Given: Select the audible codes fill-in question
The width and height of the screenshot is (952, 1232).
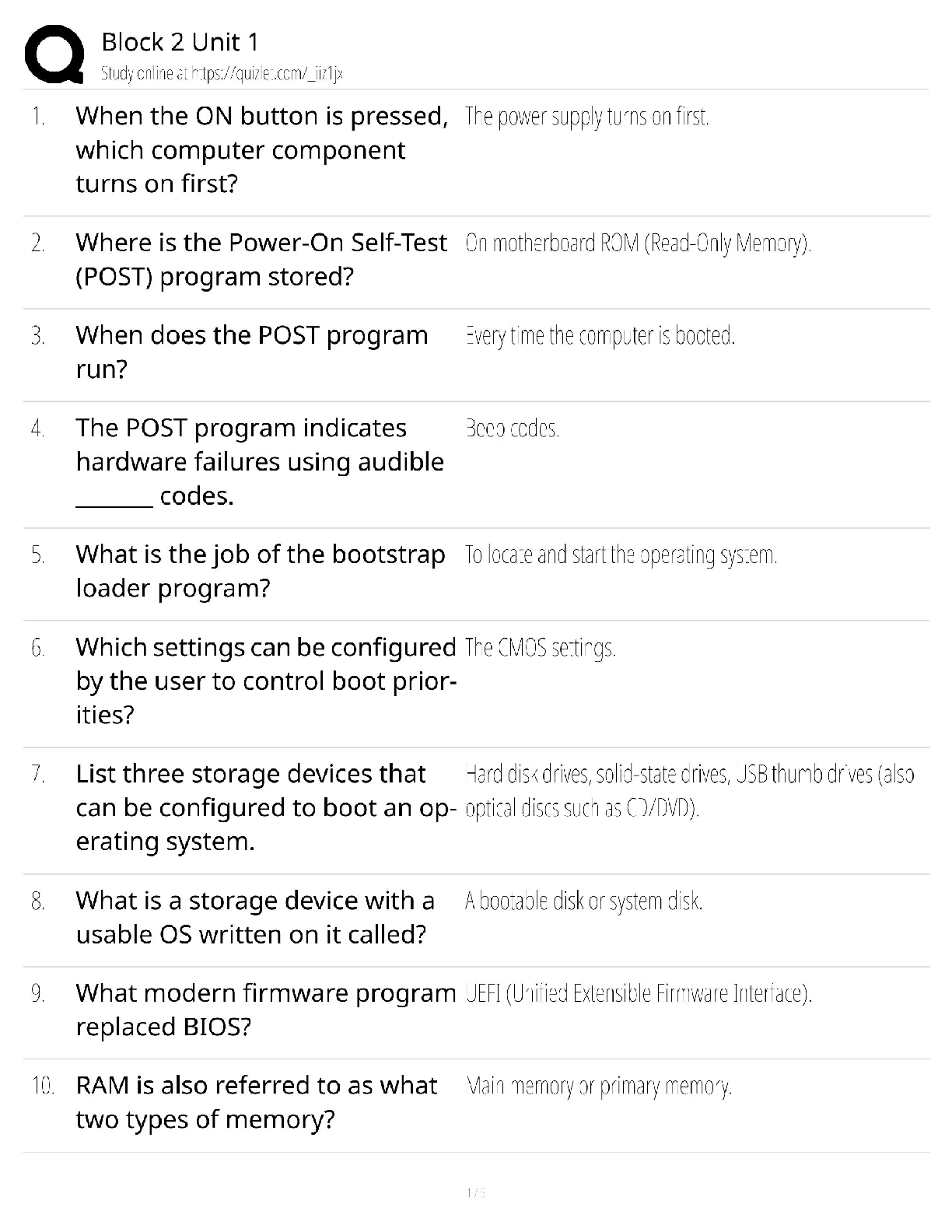Looking at the screenshot, I should coord(260,461).
